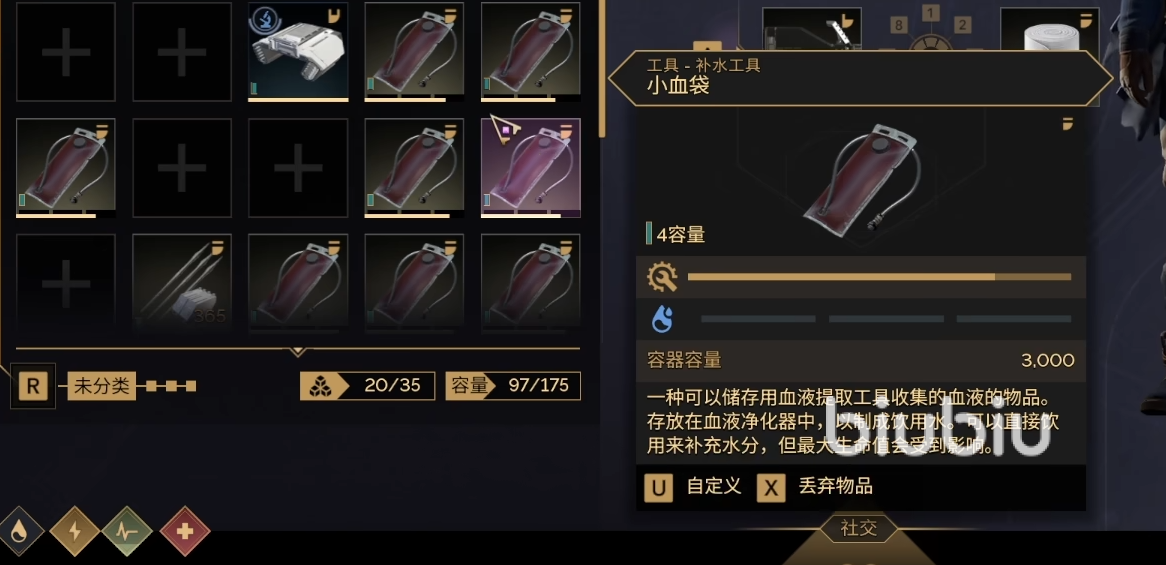Click the durability progress bar

click(x=879, y=277)
